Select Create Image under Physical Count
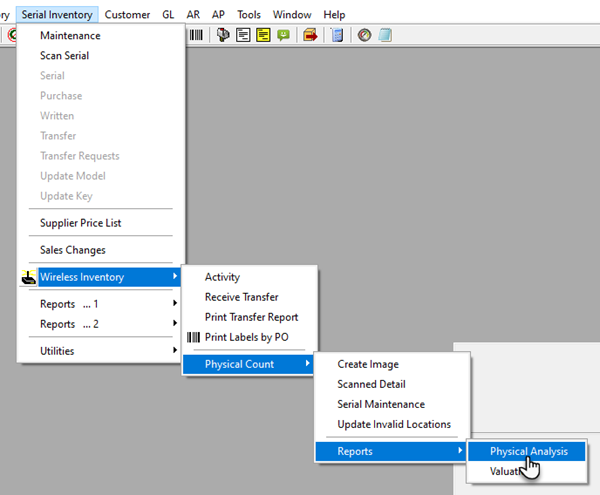 (x=392, y=364)
